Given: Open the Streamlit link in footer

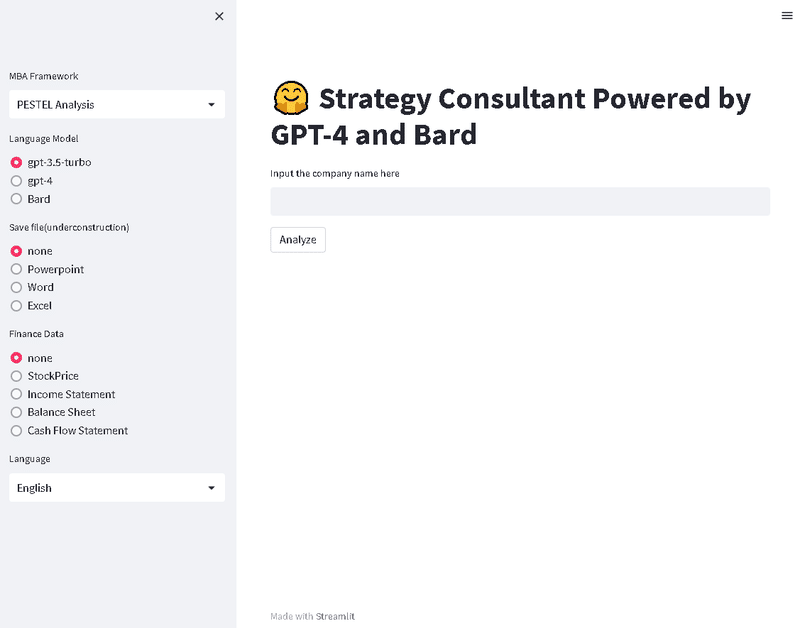Looking at the screenshot, I should pyautogui.click(x=335, y=616).
